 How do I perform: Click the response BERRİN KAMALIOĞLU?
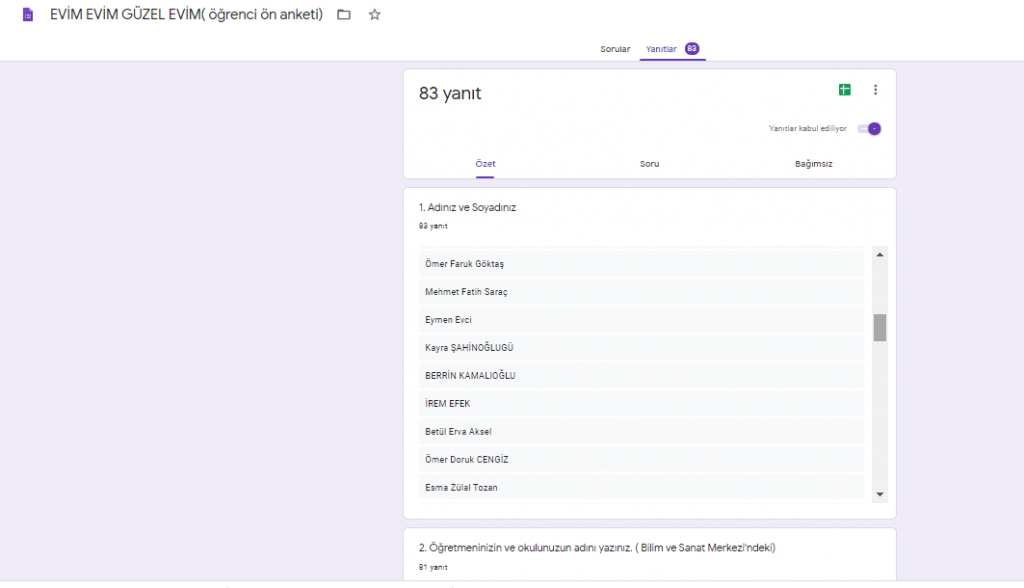click(470, 376)
